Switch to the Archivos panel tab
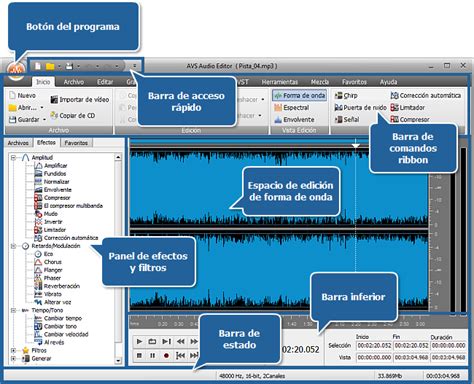 [18, 143]
